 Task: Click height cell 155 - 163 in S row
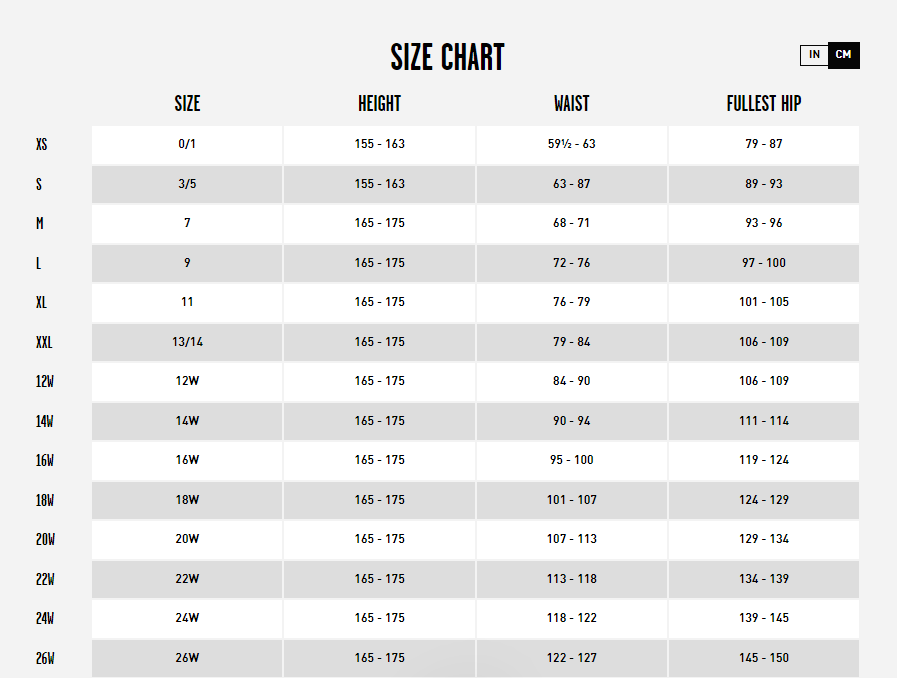tap(379, 184)
